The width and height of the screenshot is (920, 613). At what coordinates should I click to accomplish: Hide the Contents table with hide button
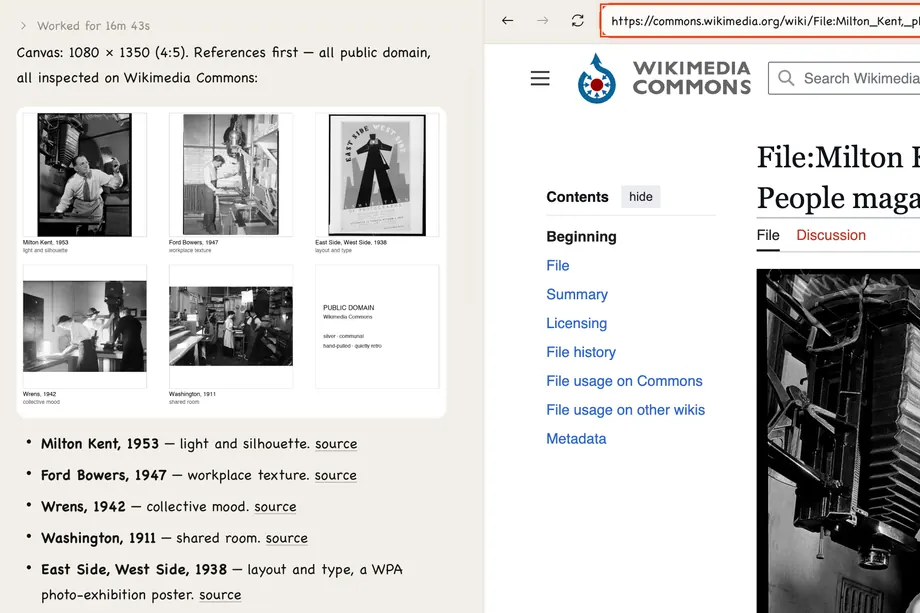(x=641, y=197)
